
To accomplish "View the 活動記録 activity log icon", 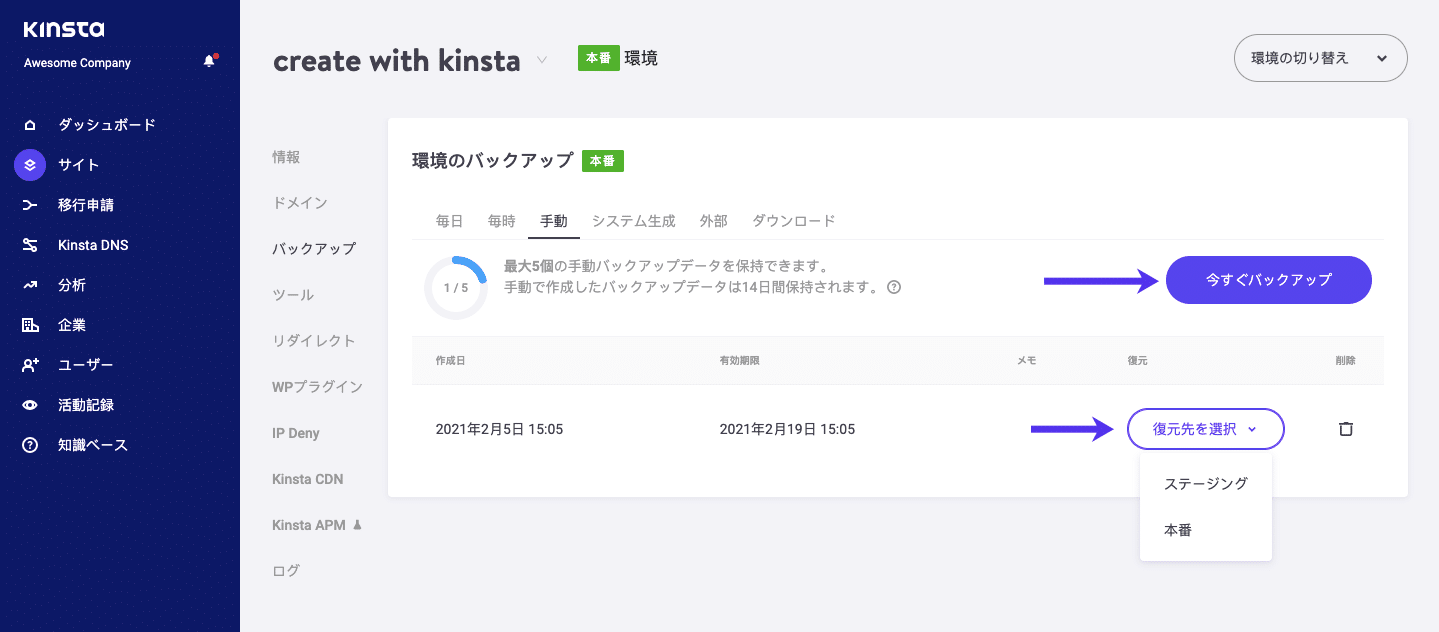I will [x=30, y=404].
